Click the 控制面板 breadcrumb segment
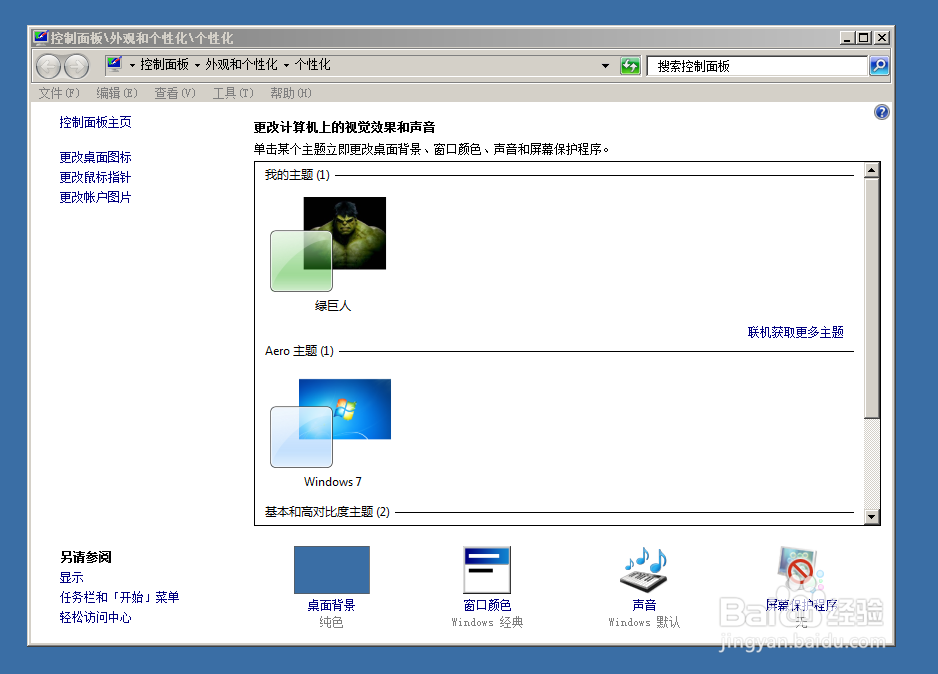Viewport: 938px width, 674px height. pos(165,65)
